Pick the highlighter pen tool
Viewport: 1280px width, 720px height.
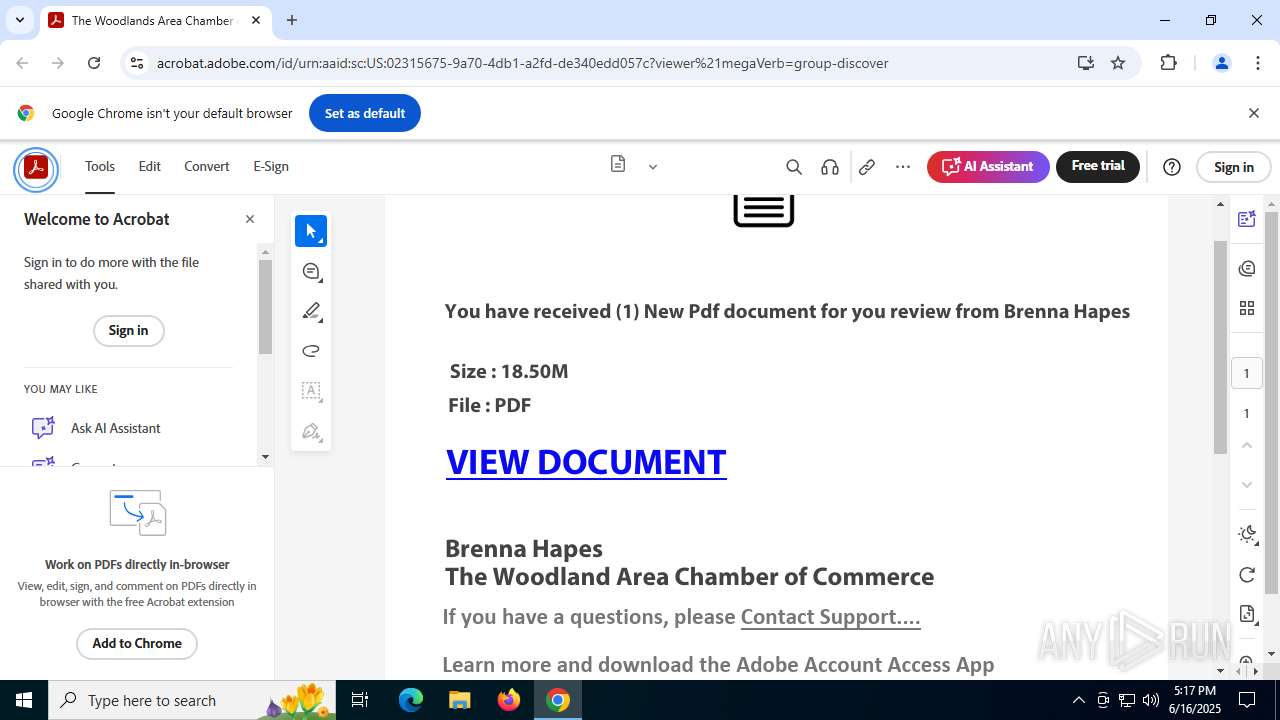point(311,311)
